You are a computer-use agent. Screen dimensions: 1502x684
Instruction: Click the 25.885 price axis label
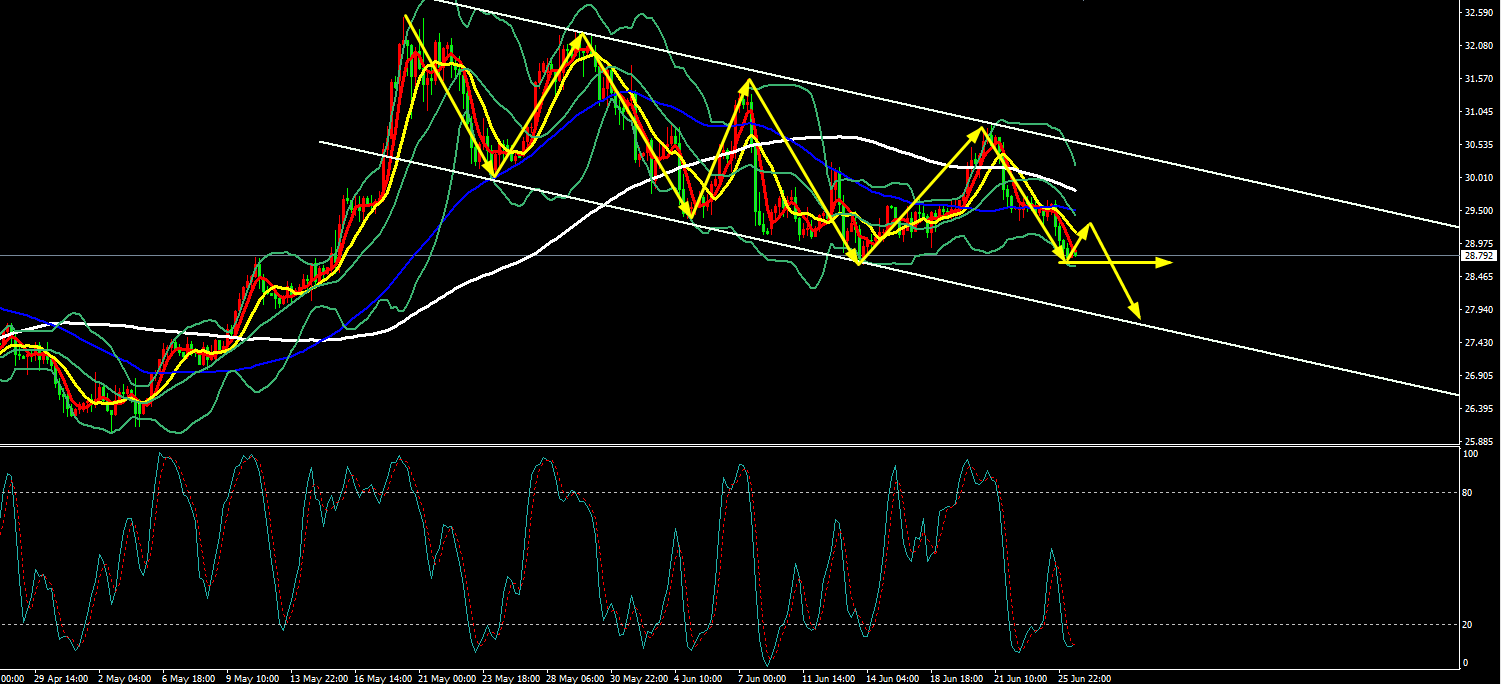point(1479,441)
